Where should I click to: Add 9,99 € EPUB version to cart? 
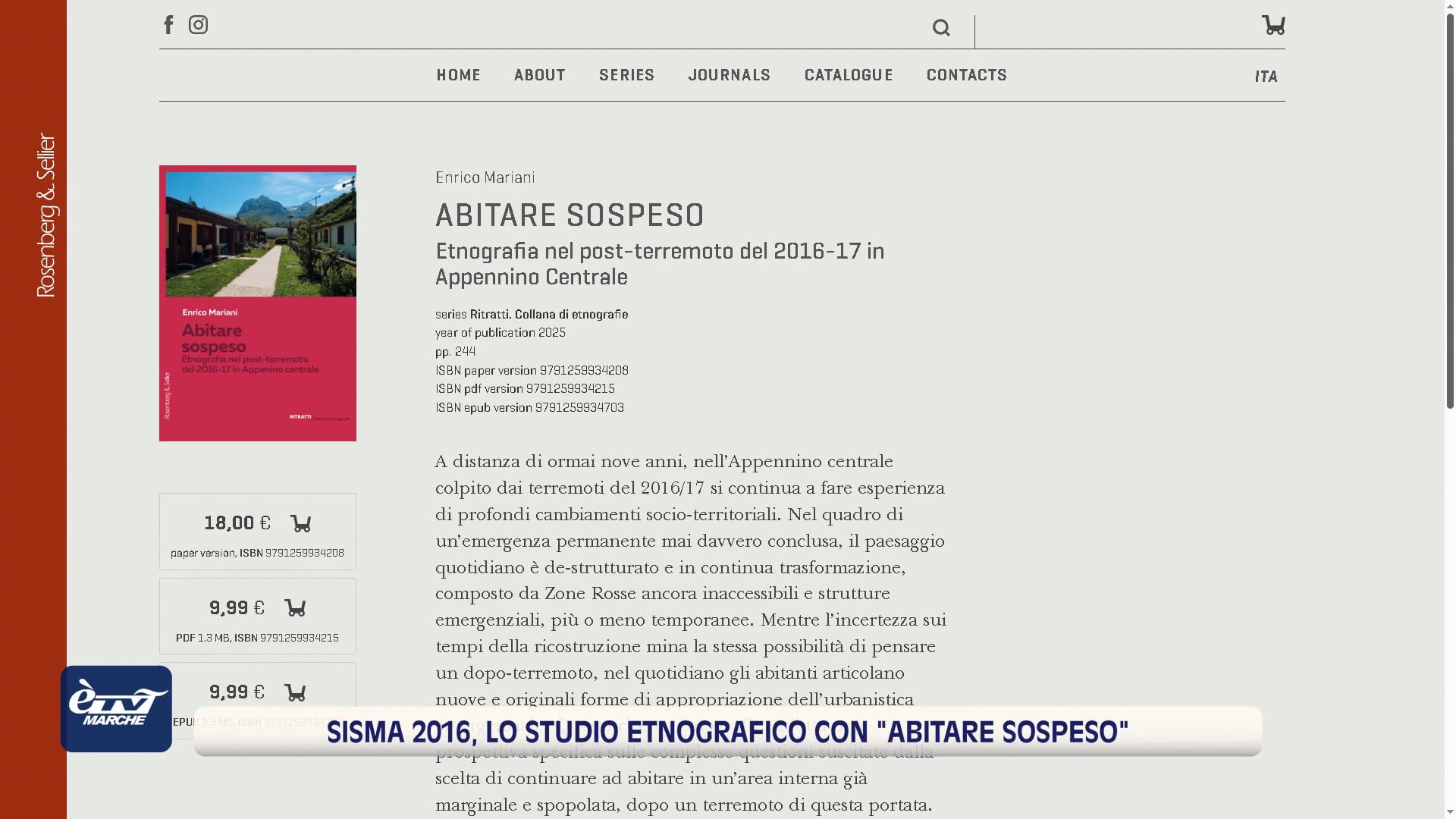[x=295, y=692]
